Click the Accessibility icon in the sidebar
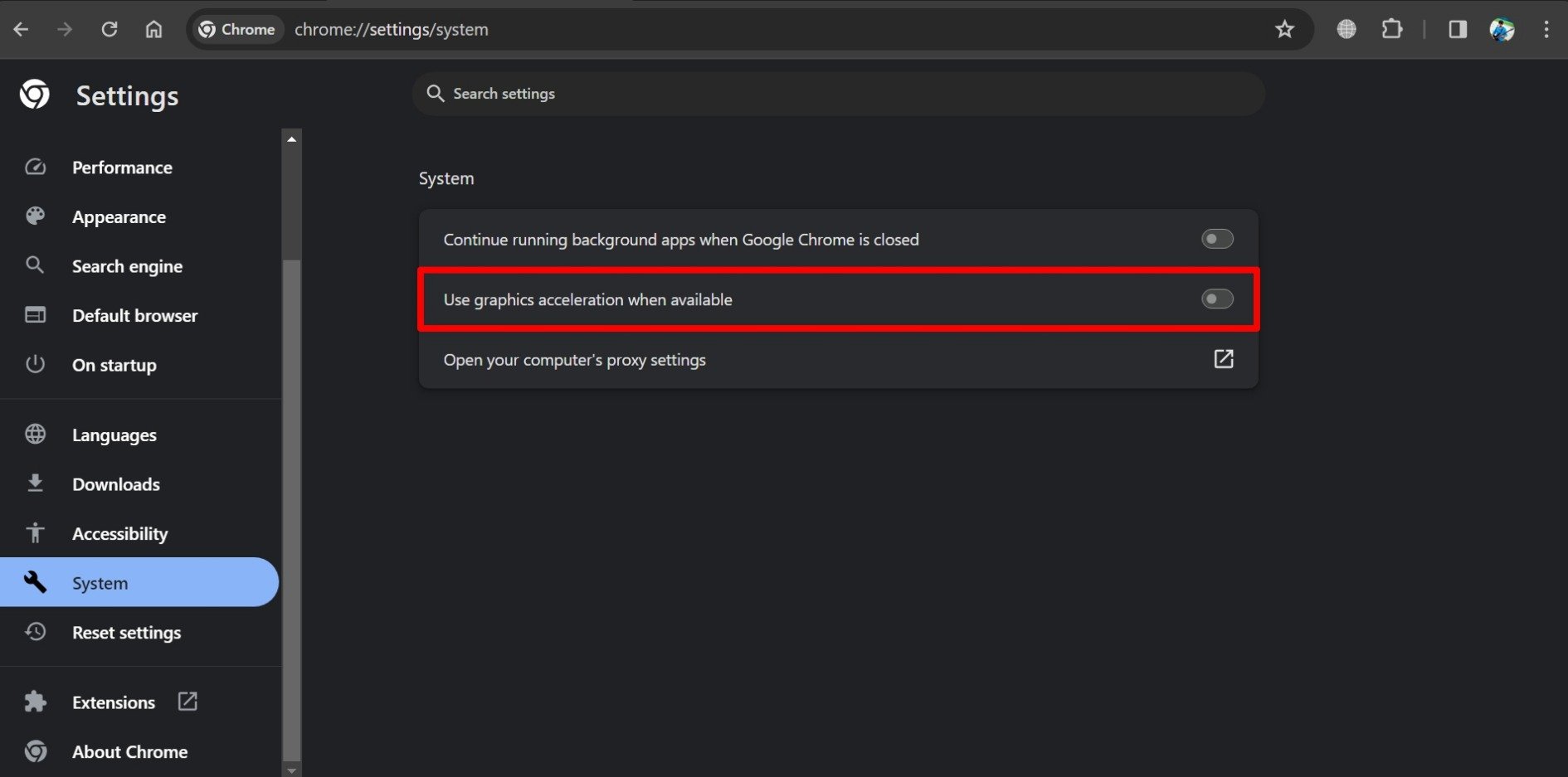This screenshot has height=777, width=1568. (35, 533)
